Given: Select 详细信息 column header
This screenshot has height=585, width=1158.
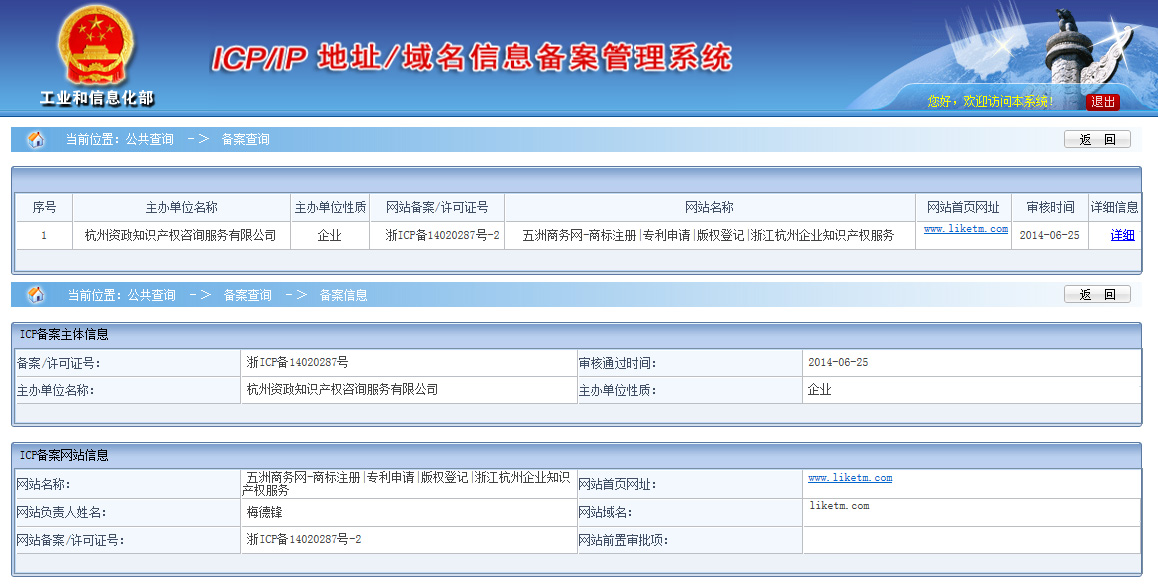Looking at the screenshot, I should pyautogui.click(x=1114, y=208).
